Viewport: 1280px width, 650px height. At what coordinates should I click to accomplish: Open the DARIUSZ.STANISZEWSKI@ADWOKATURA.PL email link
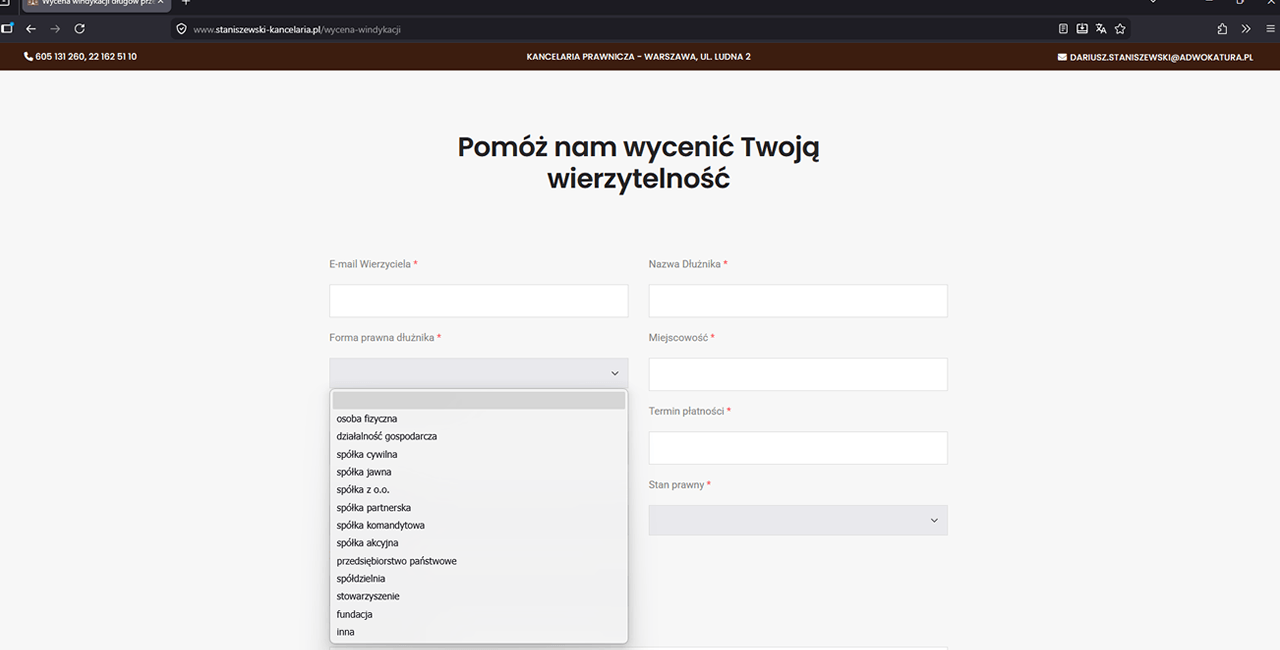(1161, 57)
